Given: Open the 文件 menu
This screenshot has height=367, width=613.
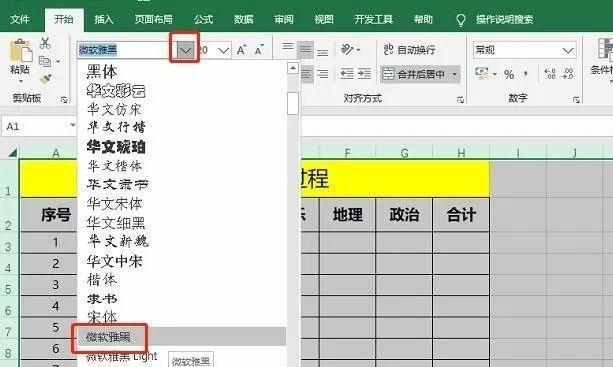Looking at the screenshot, I should [x=20, y=19].
